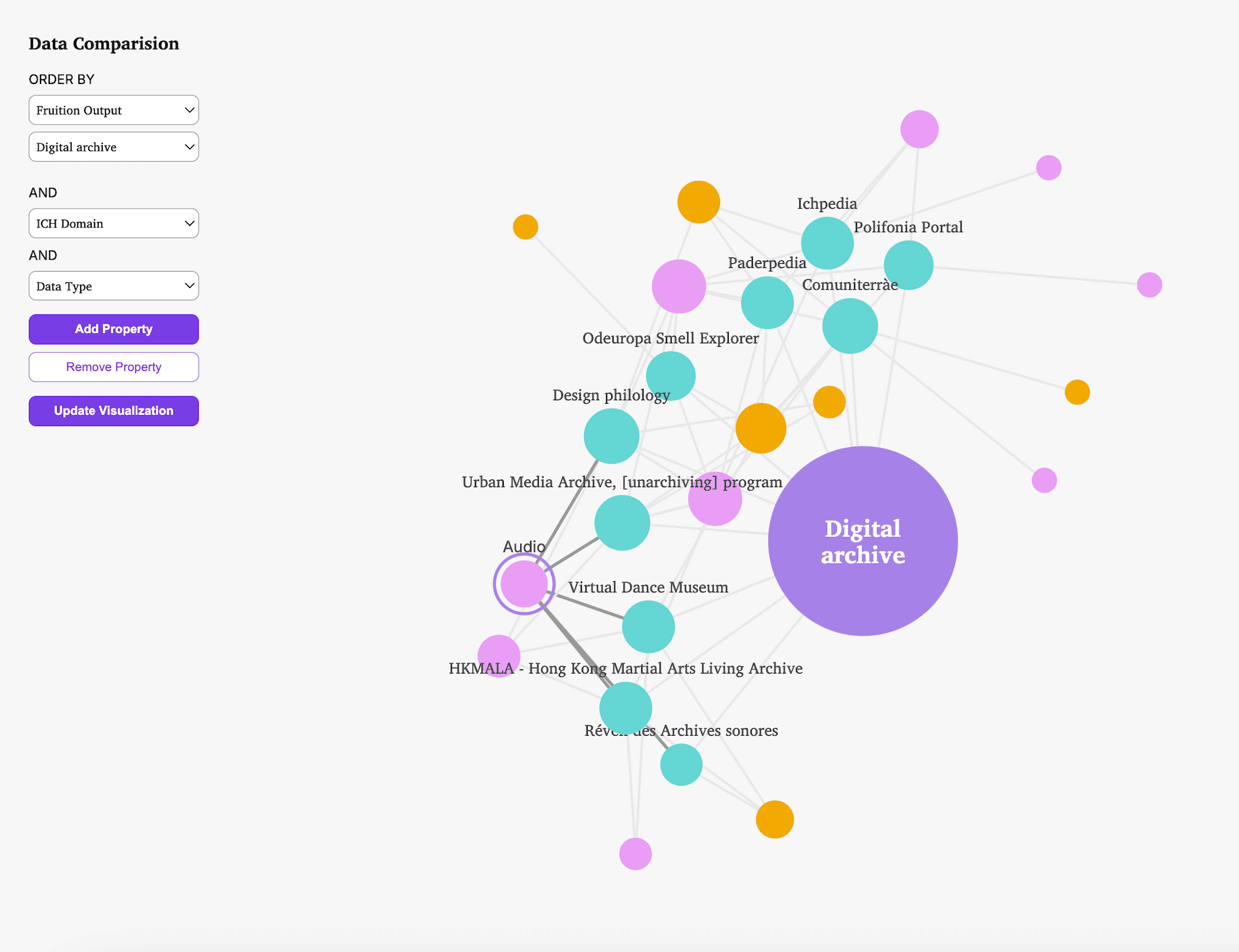Screen dimensions: 1239x952
Task: Select the Ichpedia teal node
Action: 827,243
